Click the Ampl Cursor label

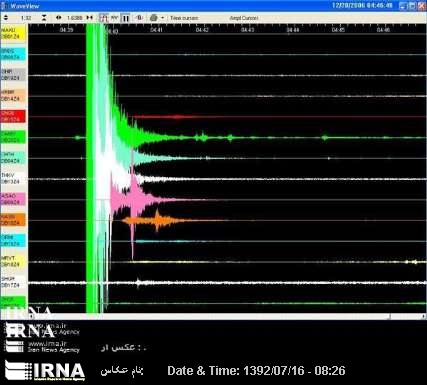click(x=244, y=18)
